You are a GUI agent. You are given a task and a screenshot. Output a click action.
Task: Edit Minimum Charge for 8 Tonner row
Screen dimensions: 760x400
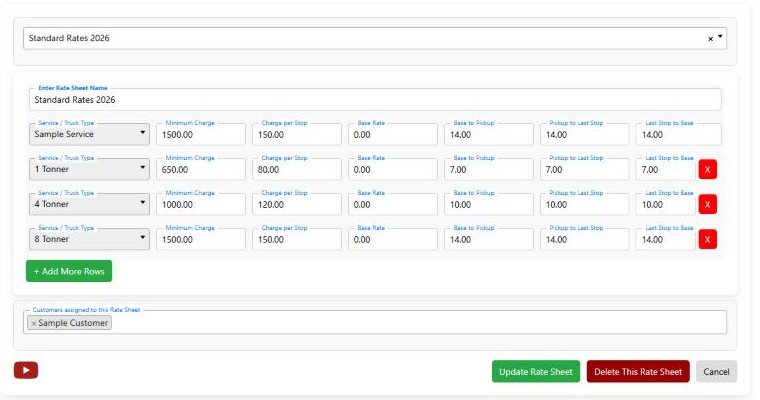click(x=201, y=240)
